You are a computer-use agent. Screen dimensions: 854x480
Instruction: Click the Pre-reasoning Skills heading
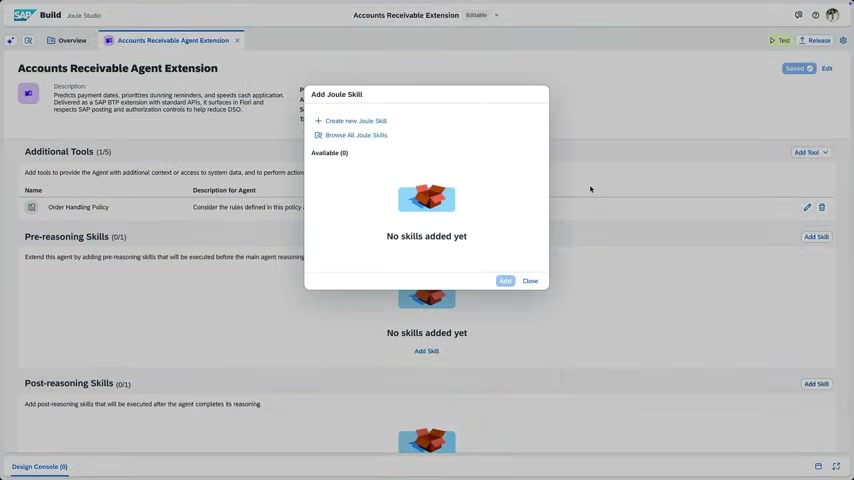(66, 236)
